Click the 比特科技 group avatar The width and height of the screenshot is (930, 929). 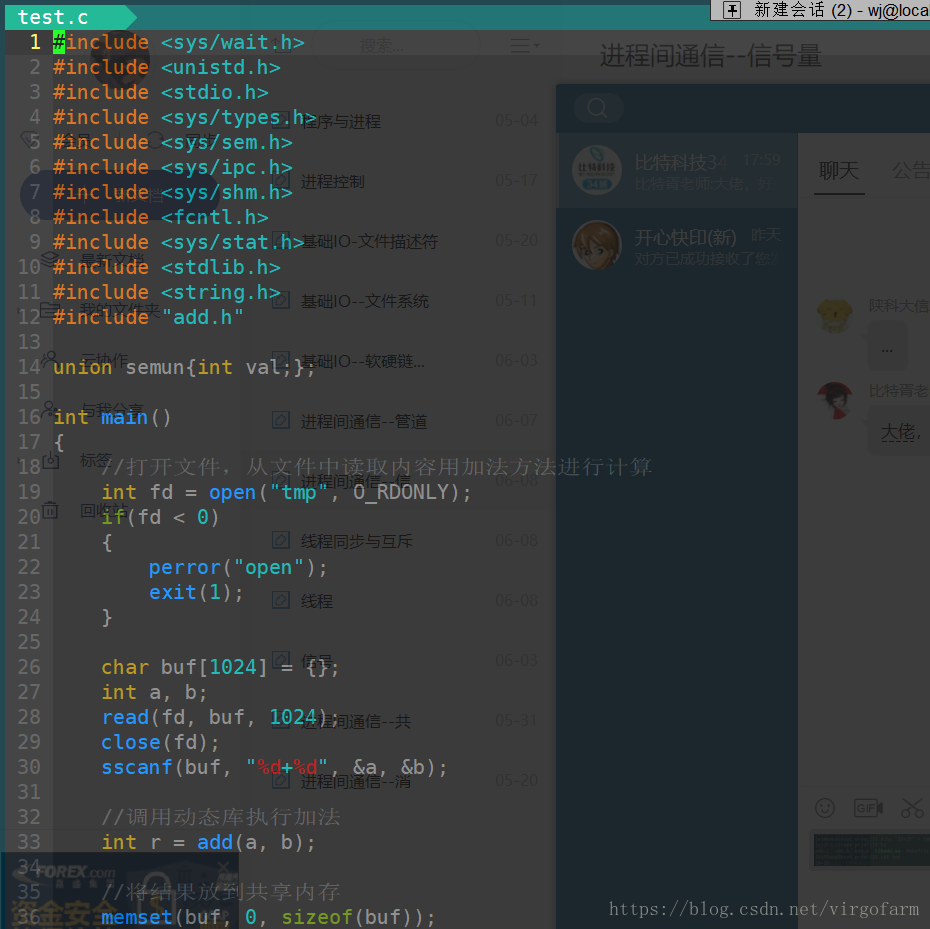(597, 170)
